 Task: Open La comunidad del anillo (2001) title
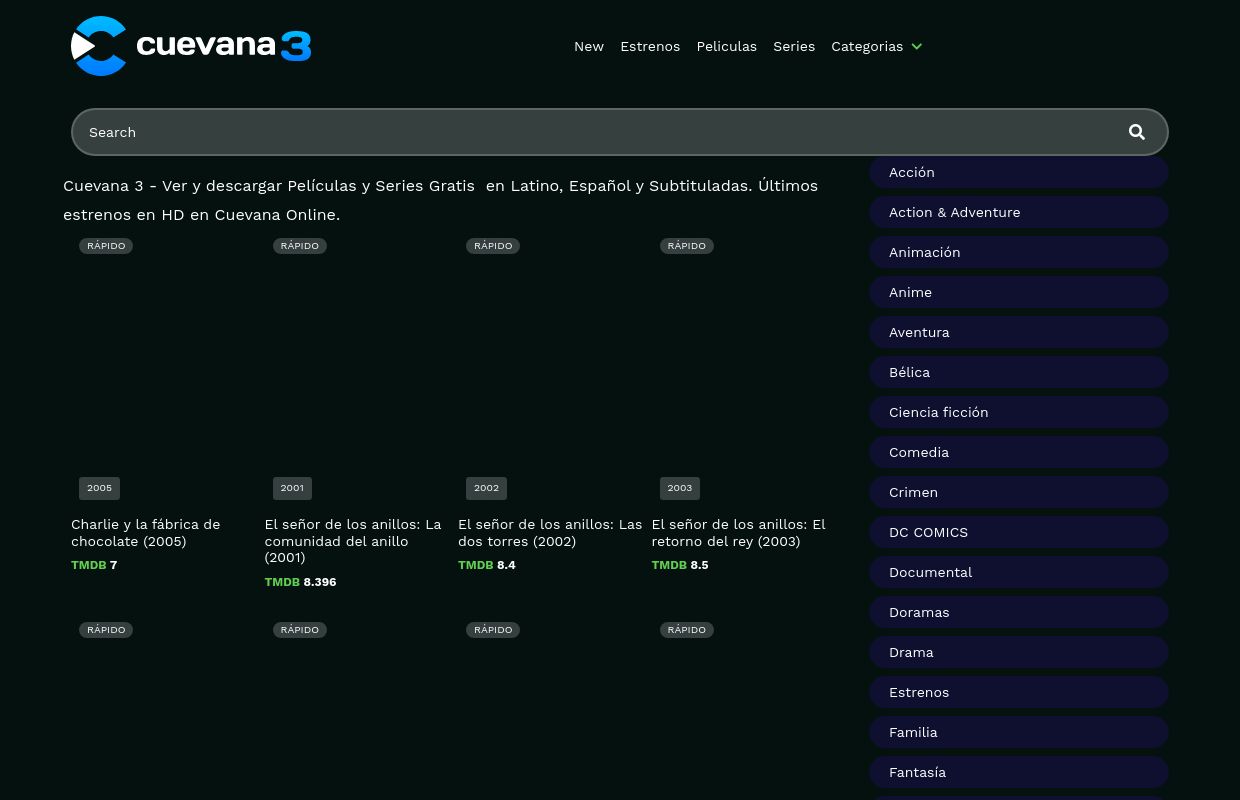coord(353,541)
